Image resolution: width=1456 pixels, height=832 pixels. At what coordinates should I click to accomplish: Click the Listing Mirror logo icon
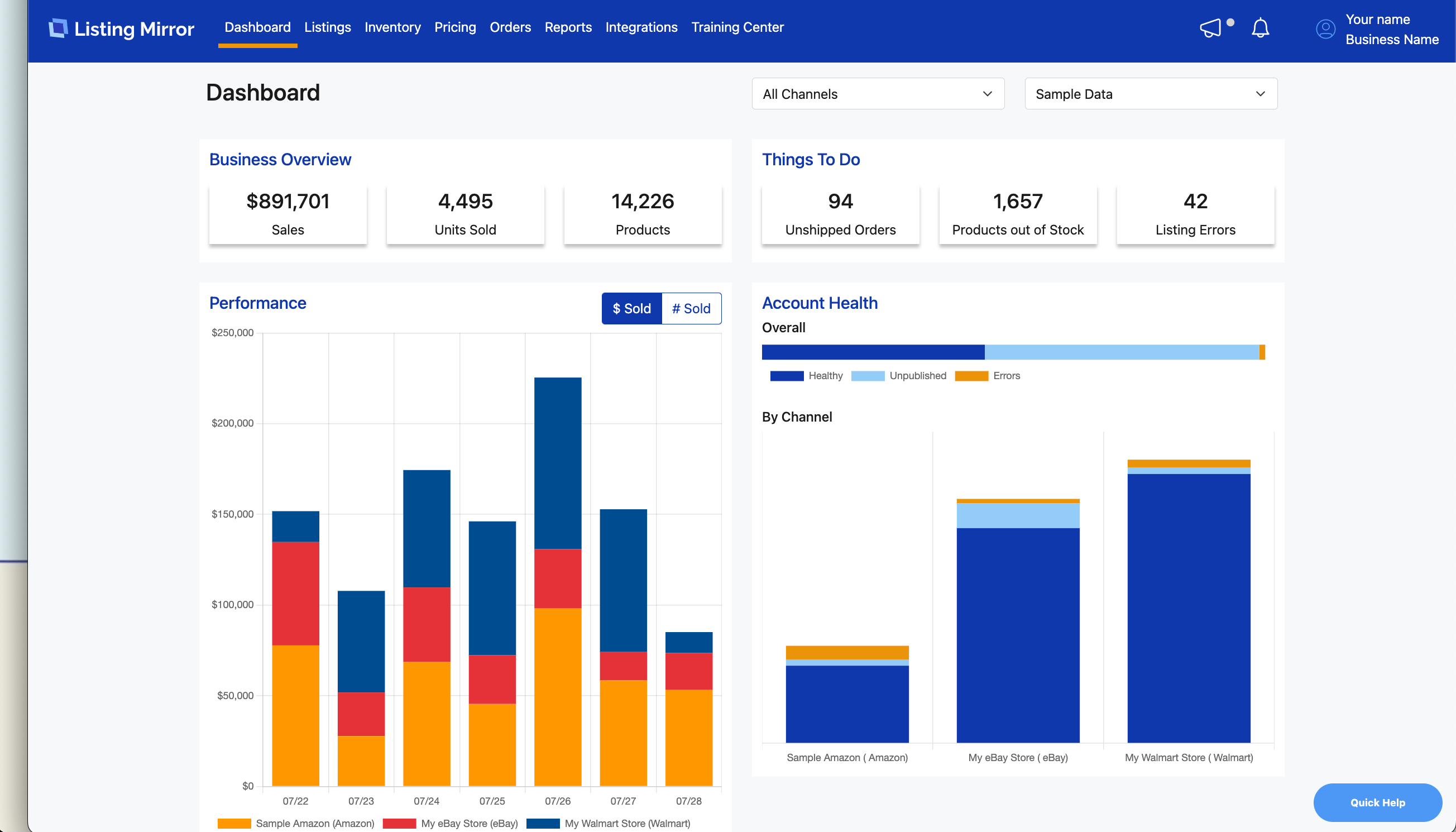coord(58,28)
